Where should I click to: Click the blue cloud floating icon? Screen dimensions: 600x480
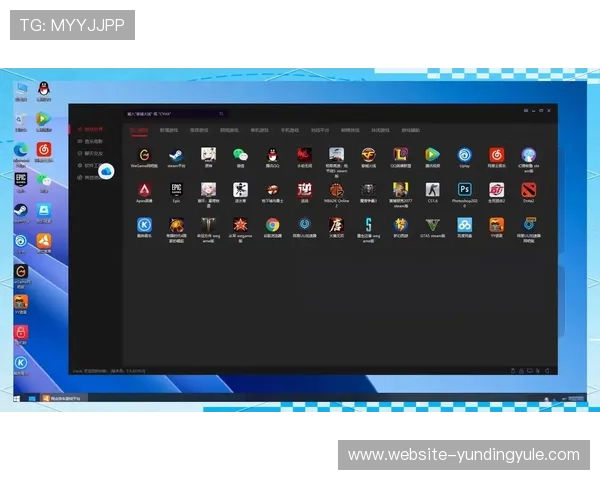click(106, 171)
